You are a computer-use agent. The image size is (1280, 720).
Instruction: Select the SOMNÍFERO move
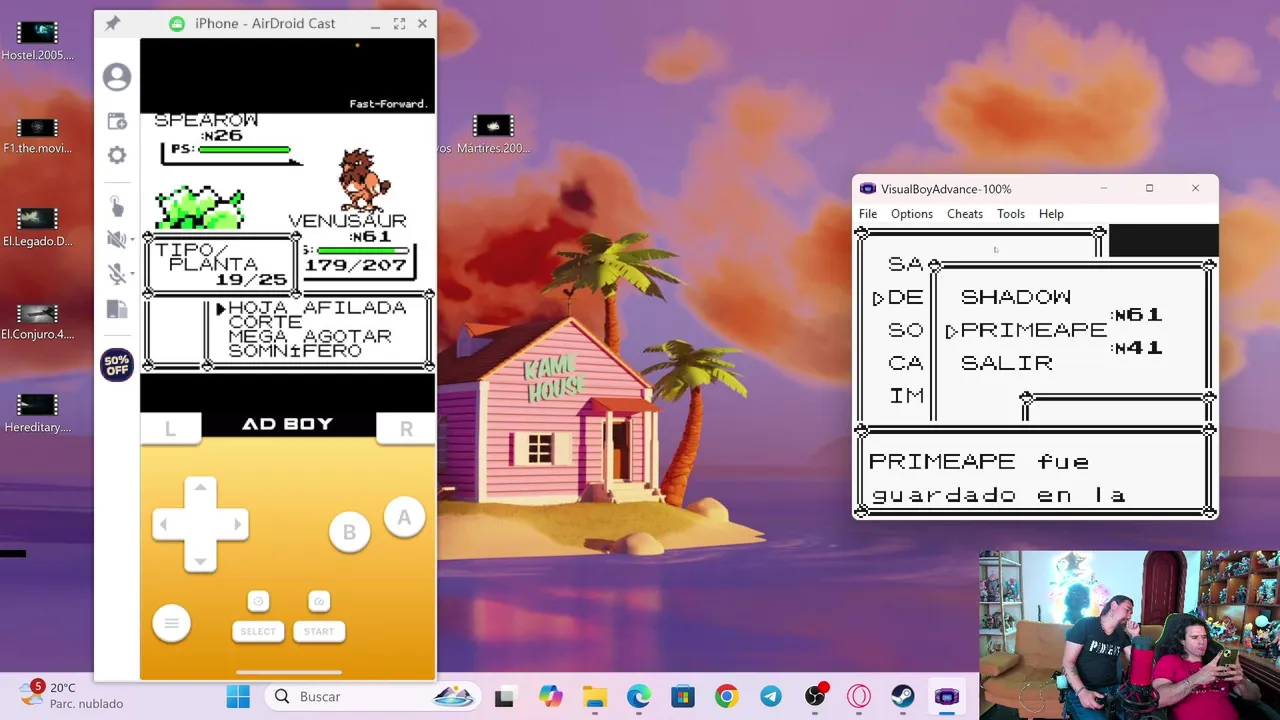[295, 351]
